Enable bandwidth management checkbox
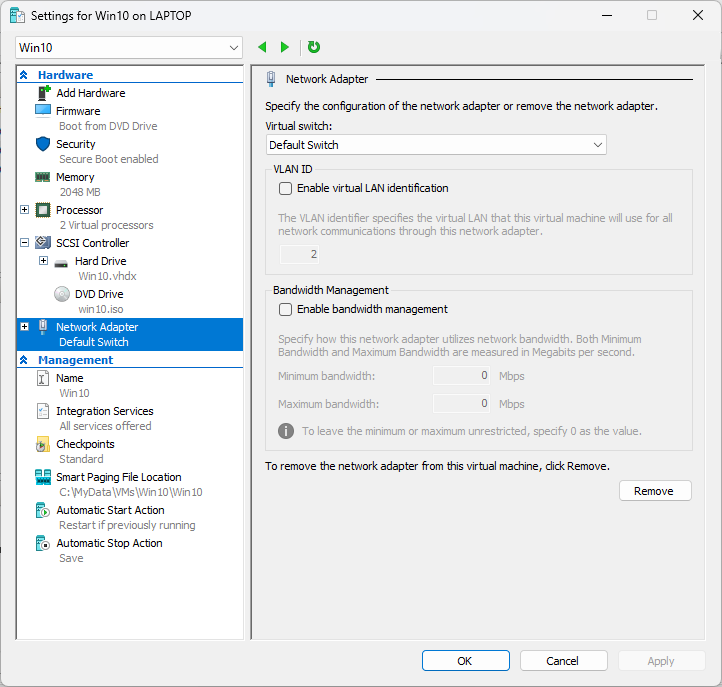 (x=286, y=310)
